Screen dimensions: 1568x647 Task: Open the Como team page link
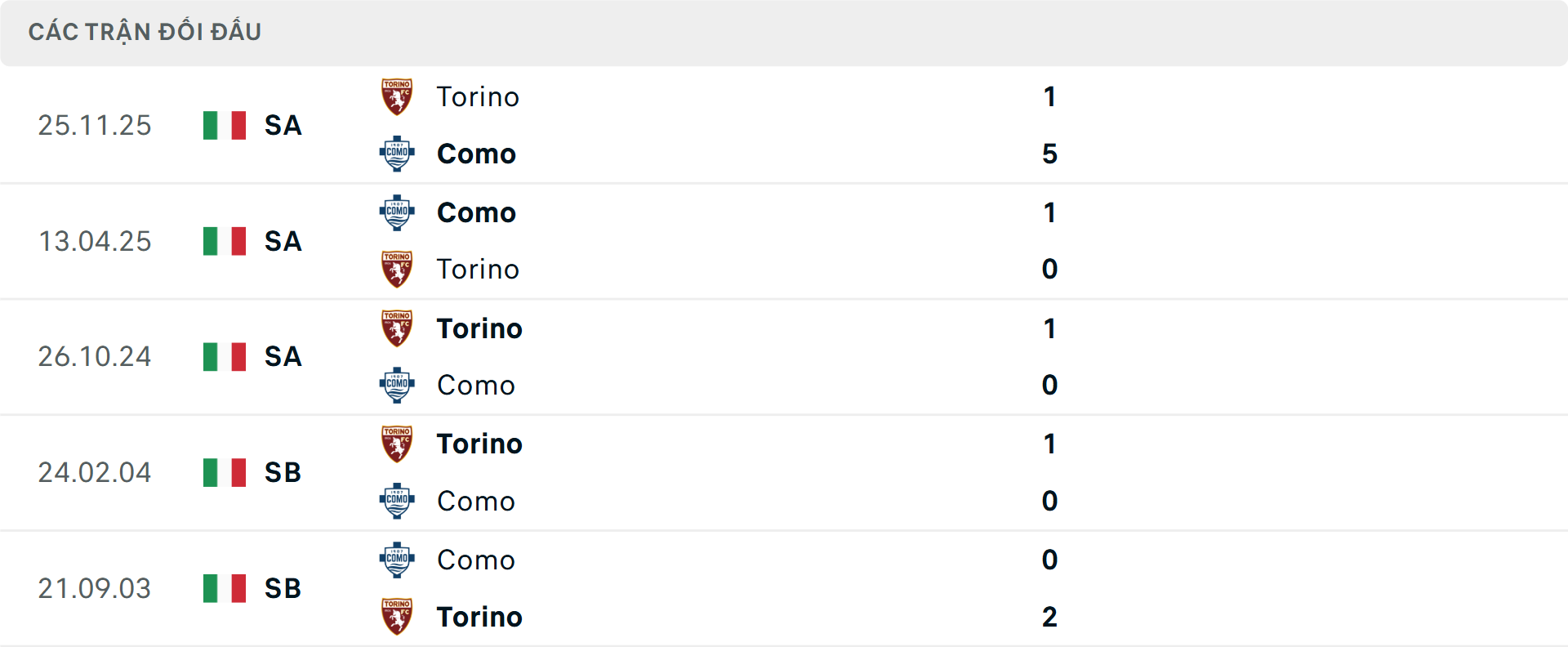coord(476,154)
